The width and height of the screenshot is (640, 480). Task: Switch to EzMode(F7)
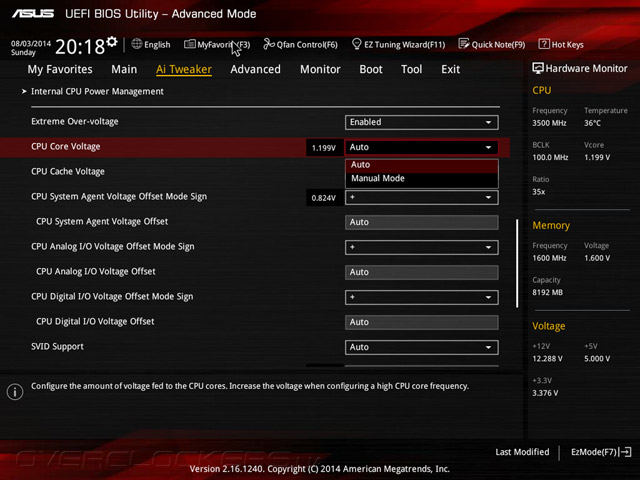coord(601,452)
